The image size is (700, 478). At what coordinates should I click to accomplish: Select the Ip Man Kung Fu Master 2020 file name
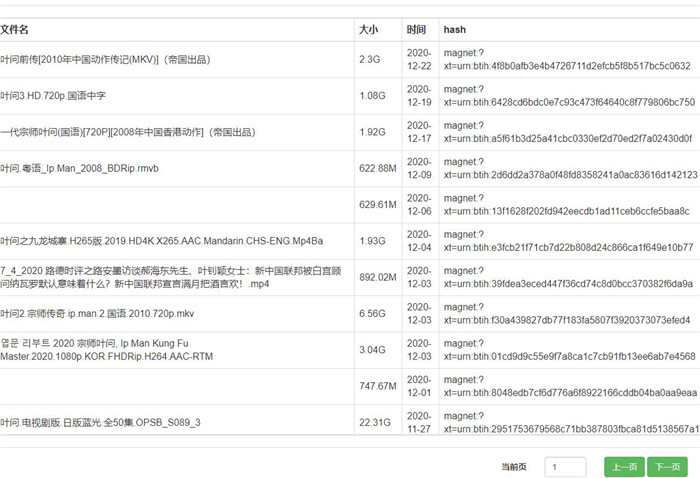coord(107,350)
